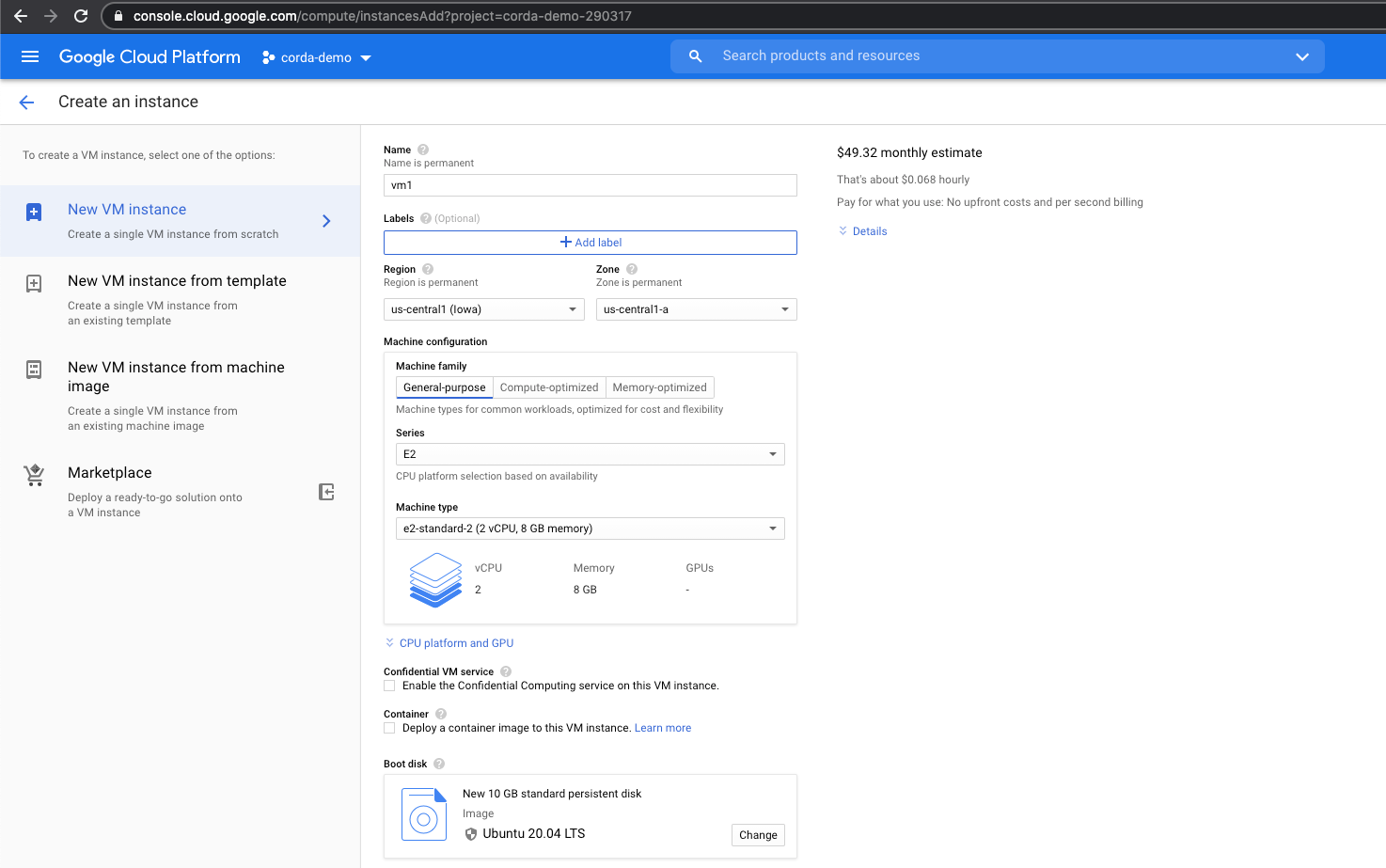
Task: Return via Create an instance back arrow
Action: (x=26, y=103)
